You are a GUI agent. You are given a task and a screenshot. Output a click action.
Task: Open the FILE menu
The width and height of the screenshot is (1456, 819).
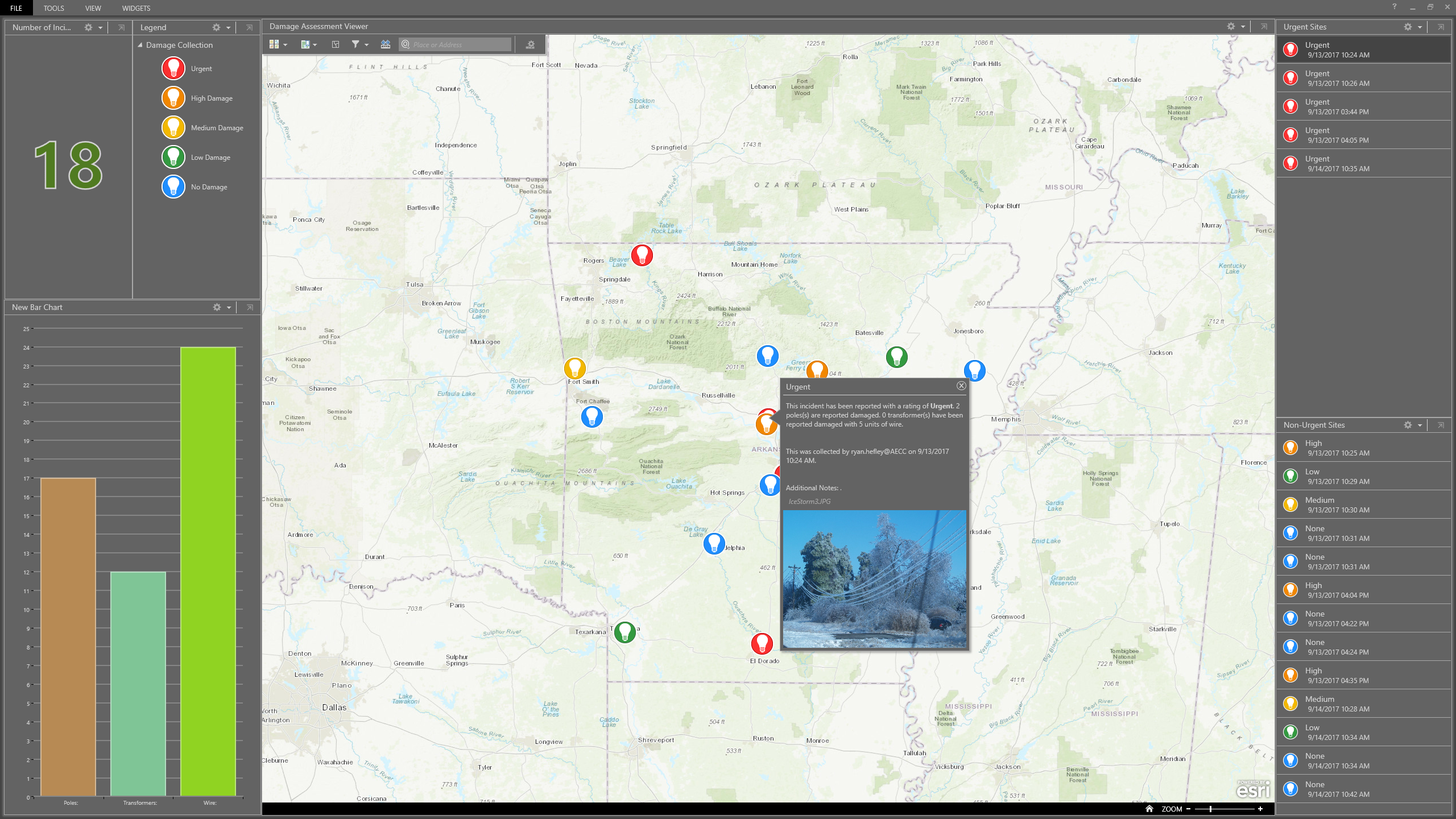(16, 8)
